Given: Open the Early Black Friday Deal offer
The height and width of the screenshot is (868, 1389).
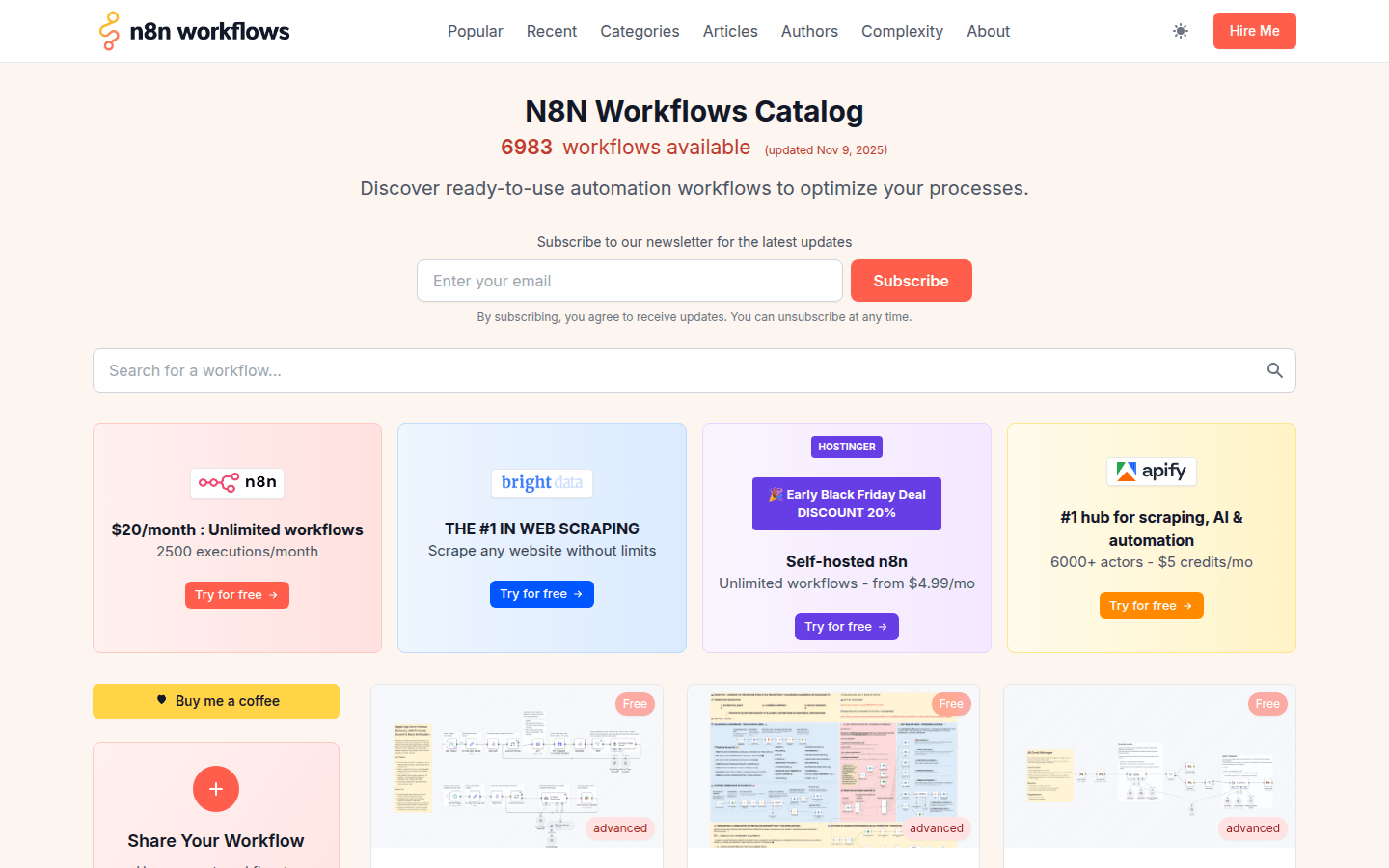Looking at the screenshot, I should (x=846, y=503).
